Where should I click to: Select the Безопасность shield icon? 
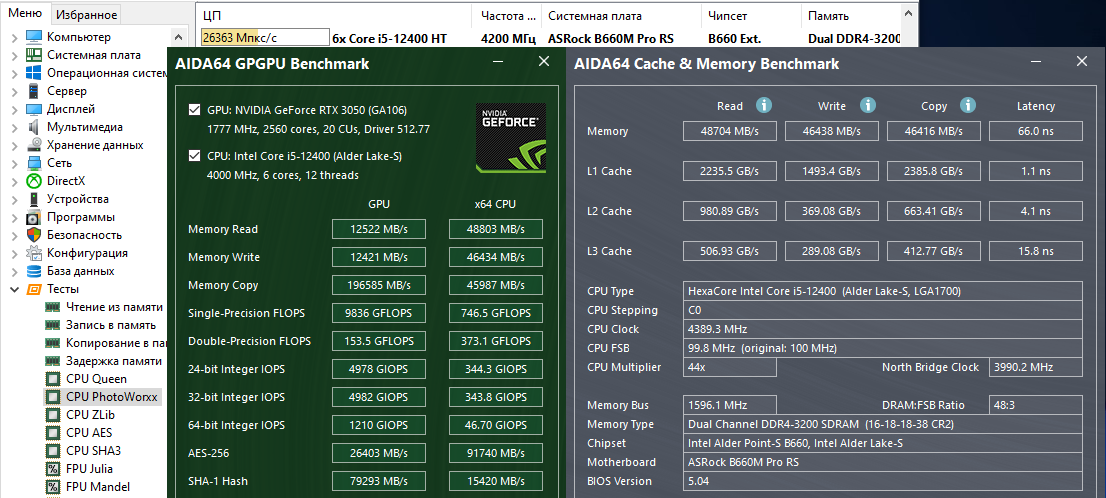pos(33,235)
